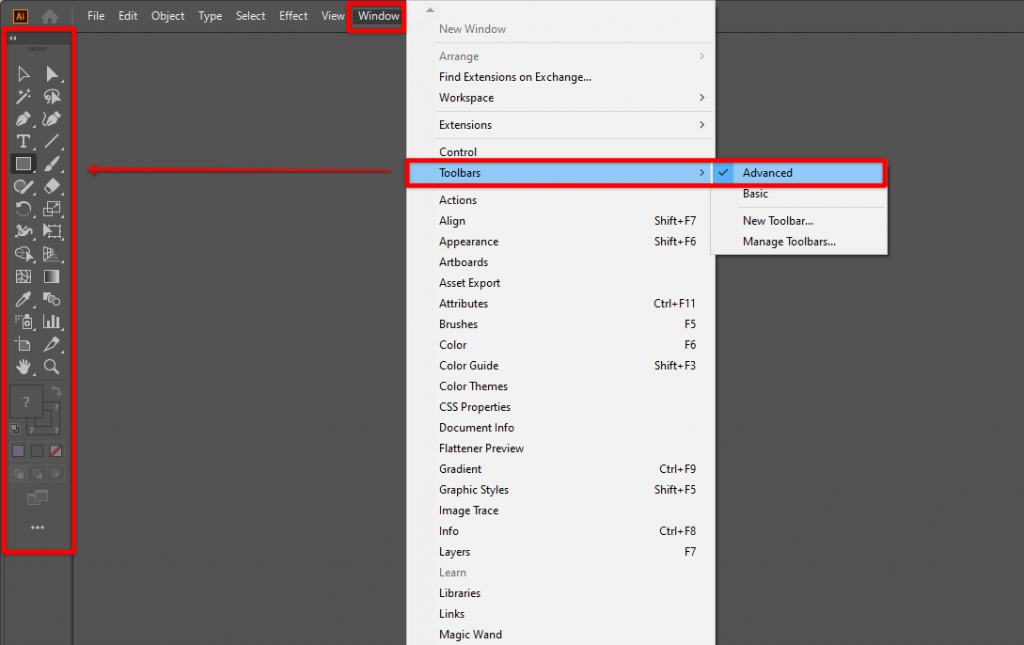1024x645 pixels.
Task: Click Find Extensions on Exchange
Action: (514, 77)
